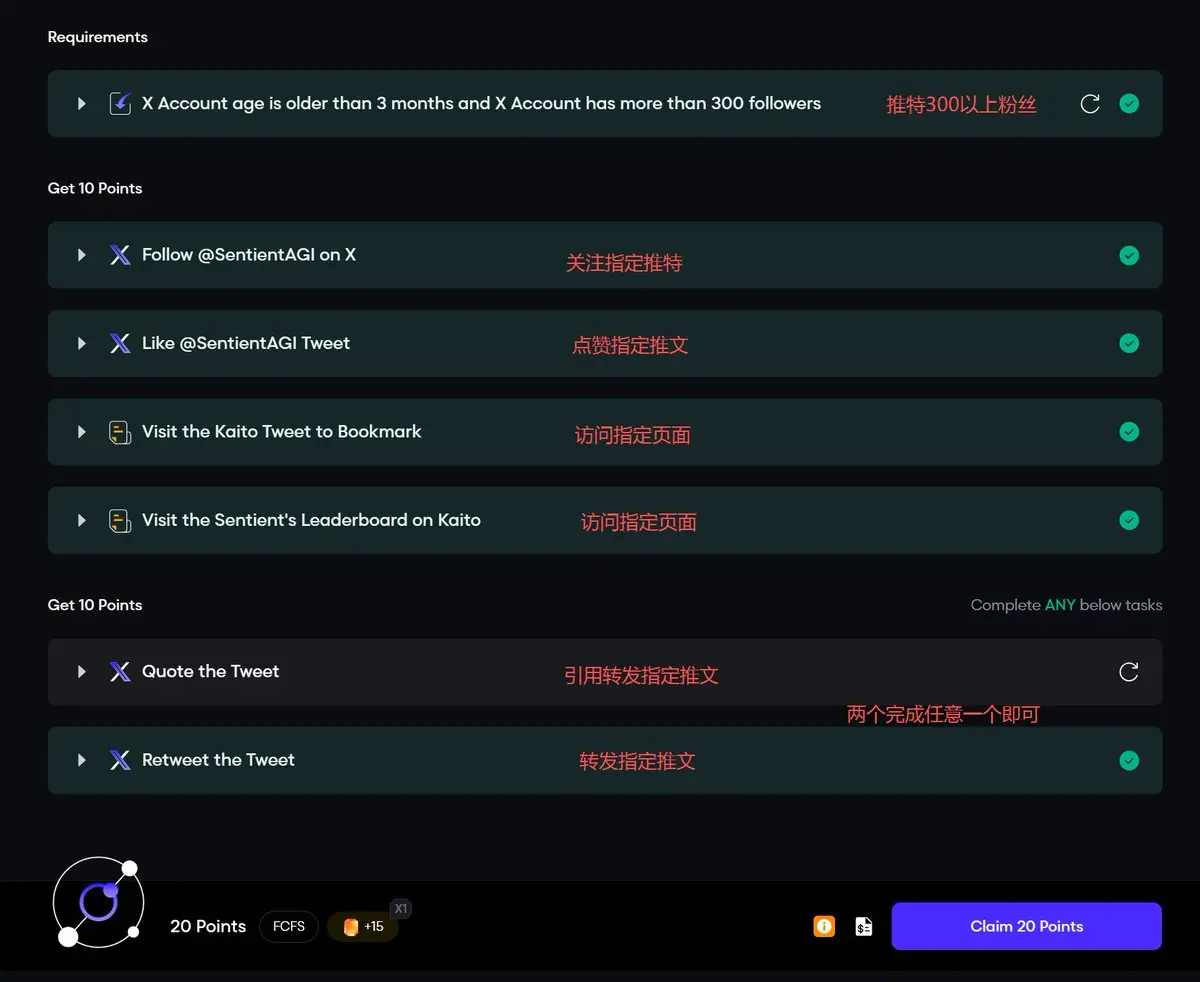The width and height of the screenshot is (1200, 982).
Task: Click X logo on Follow @SentientAGI row
Action: (x=120, y=255)
